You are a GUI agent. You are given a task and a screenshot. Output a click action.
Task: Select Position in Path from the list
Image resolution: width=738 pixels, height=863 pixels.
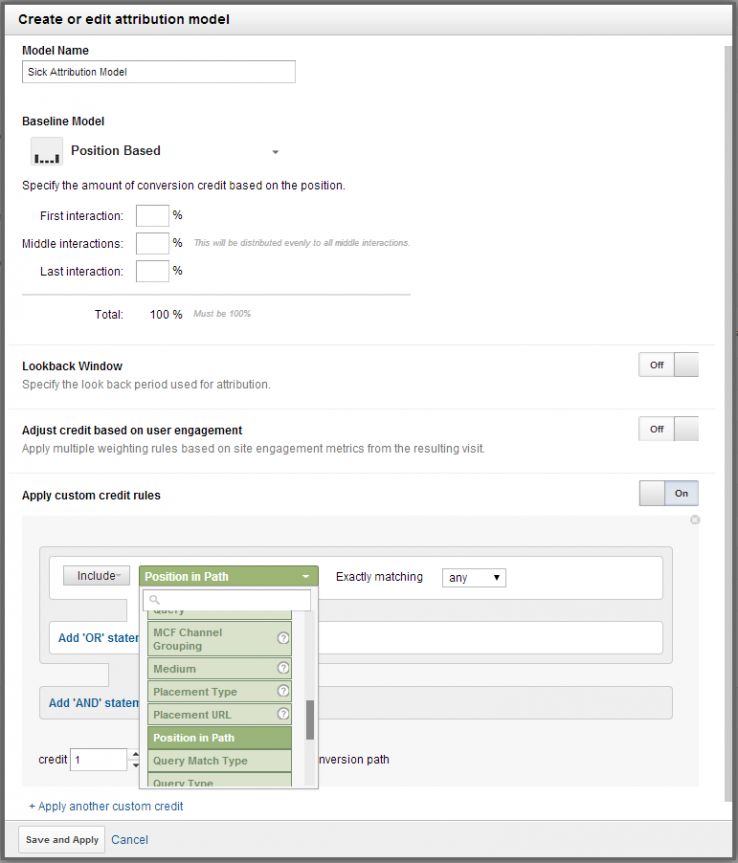click(220, 738)
